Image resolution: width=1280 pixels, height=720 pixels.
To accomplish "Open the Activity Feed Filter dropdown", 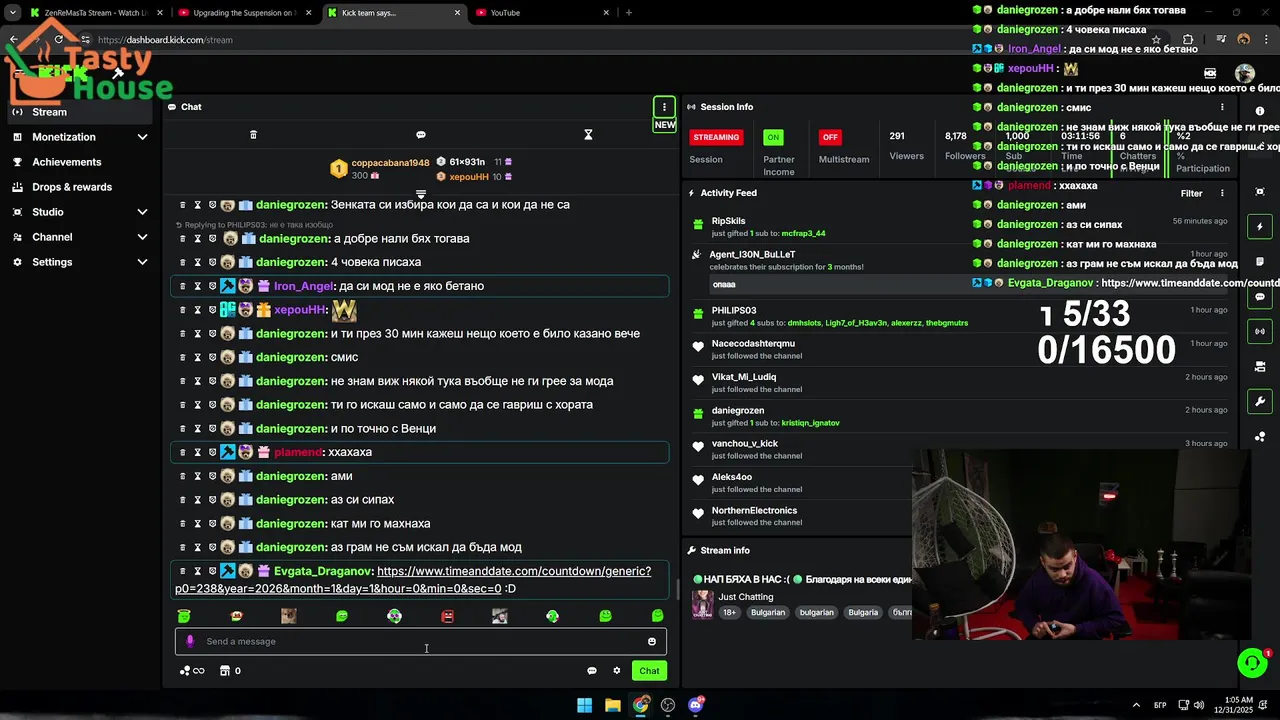I will click(1191, 193).
